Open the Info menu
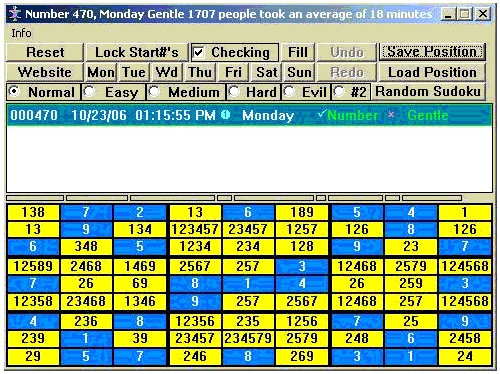 (21, 33)
